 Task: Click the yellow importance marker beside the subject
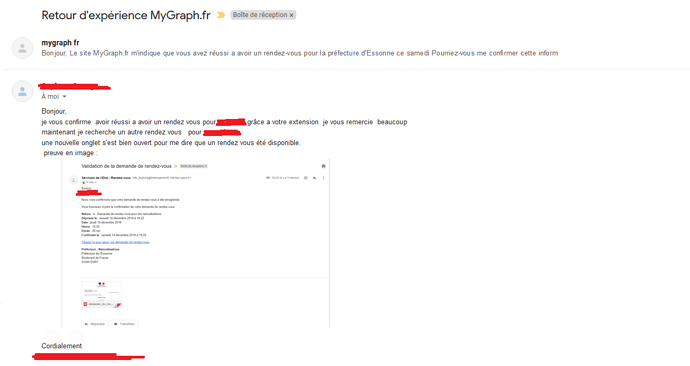[221, 15]
